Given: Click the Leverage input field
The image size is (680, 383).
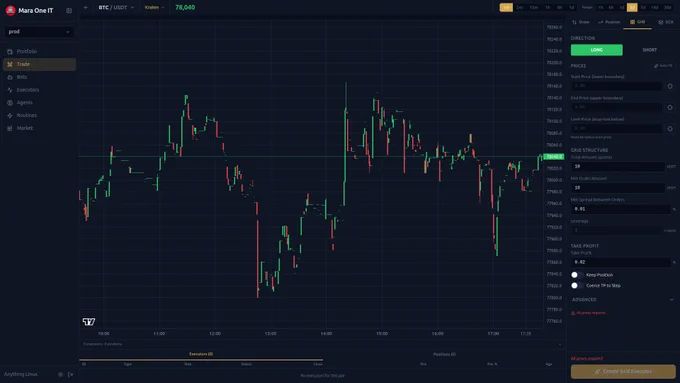Looking at the screenshot, I should point(616,230).
